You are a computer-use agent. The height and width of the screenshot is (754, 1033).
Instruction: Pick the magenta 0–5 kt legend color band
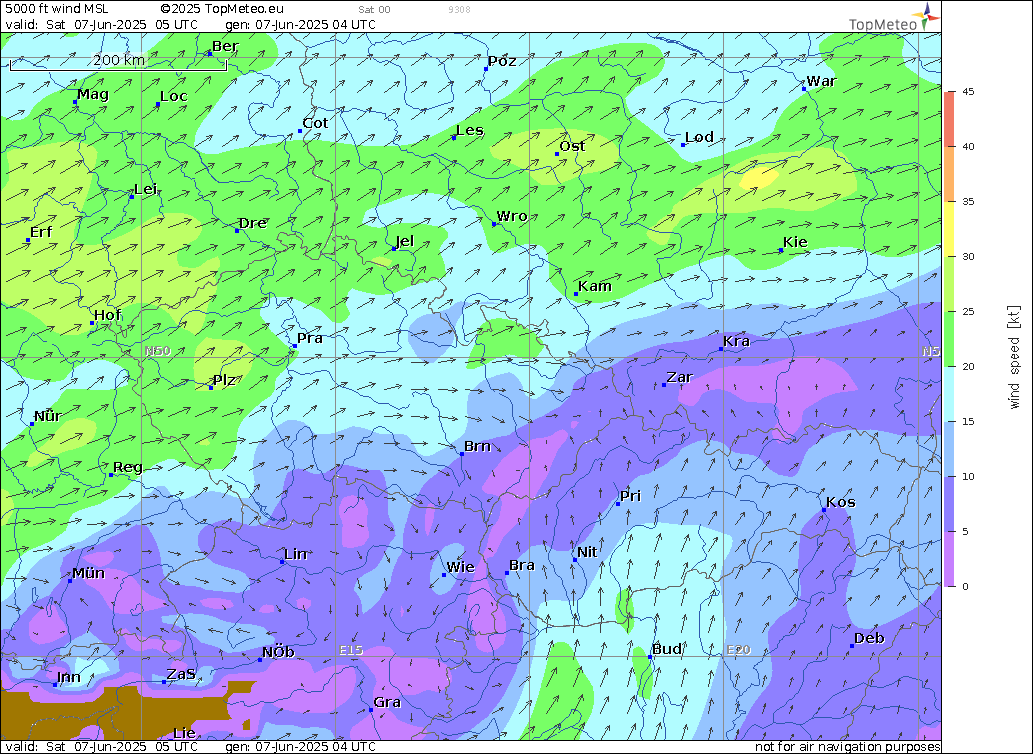(949, 559)
